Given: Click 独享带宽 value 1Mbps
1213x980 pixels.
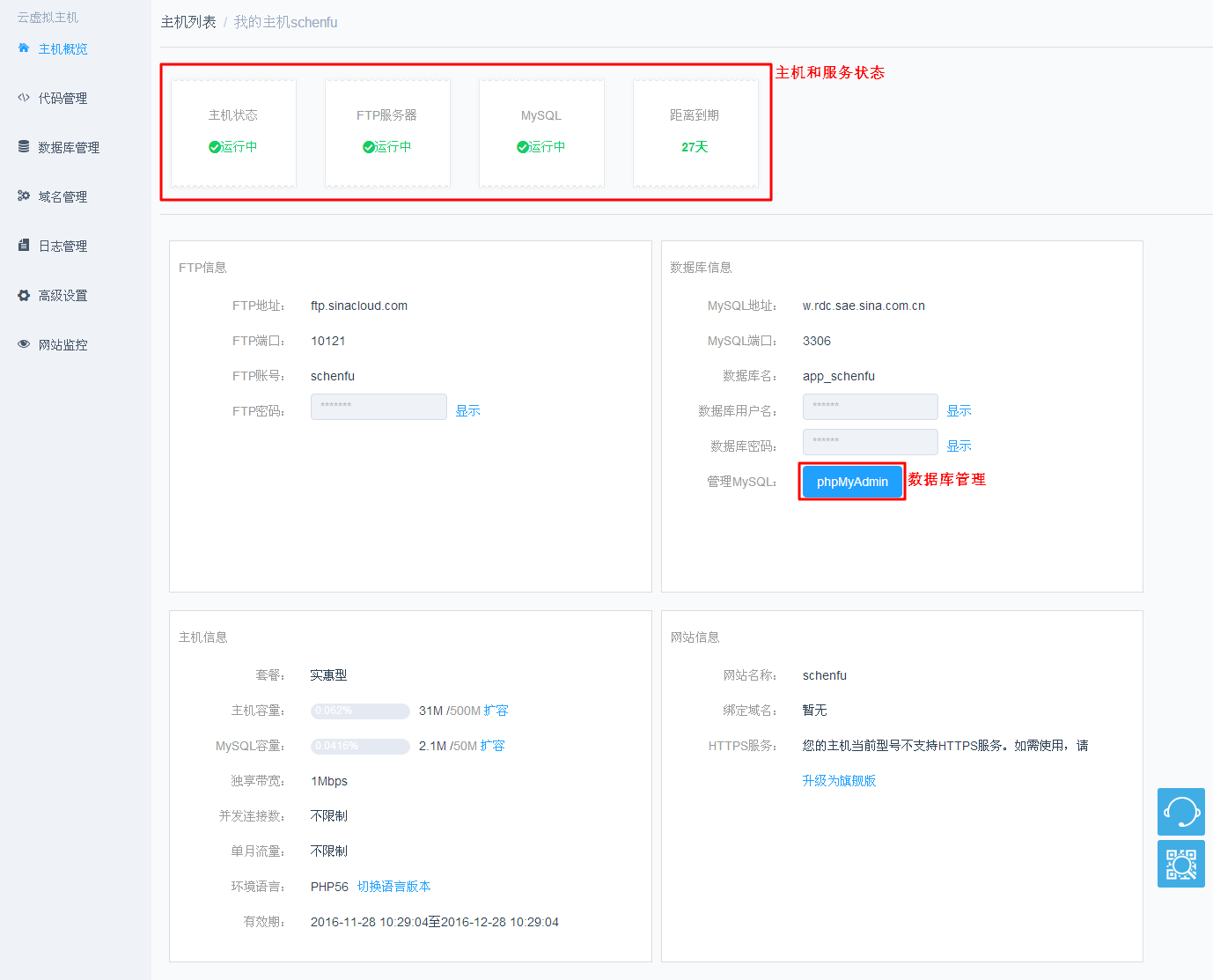Looking at the screenshot, I should (x=329, y=781).
